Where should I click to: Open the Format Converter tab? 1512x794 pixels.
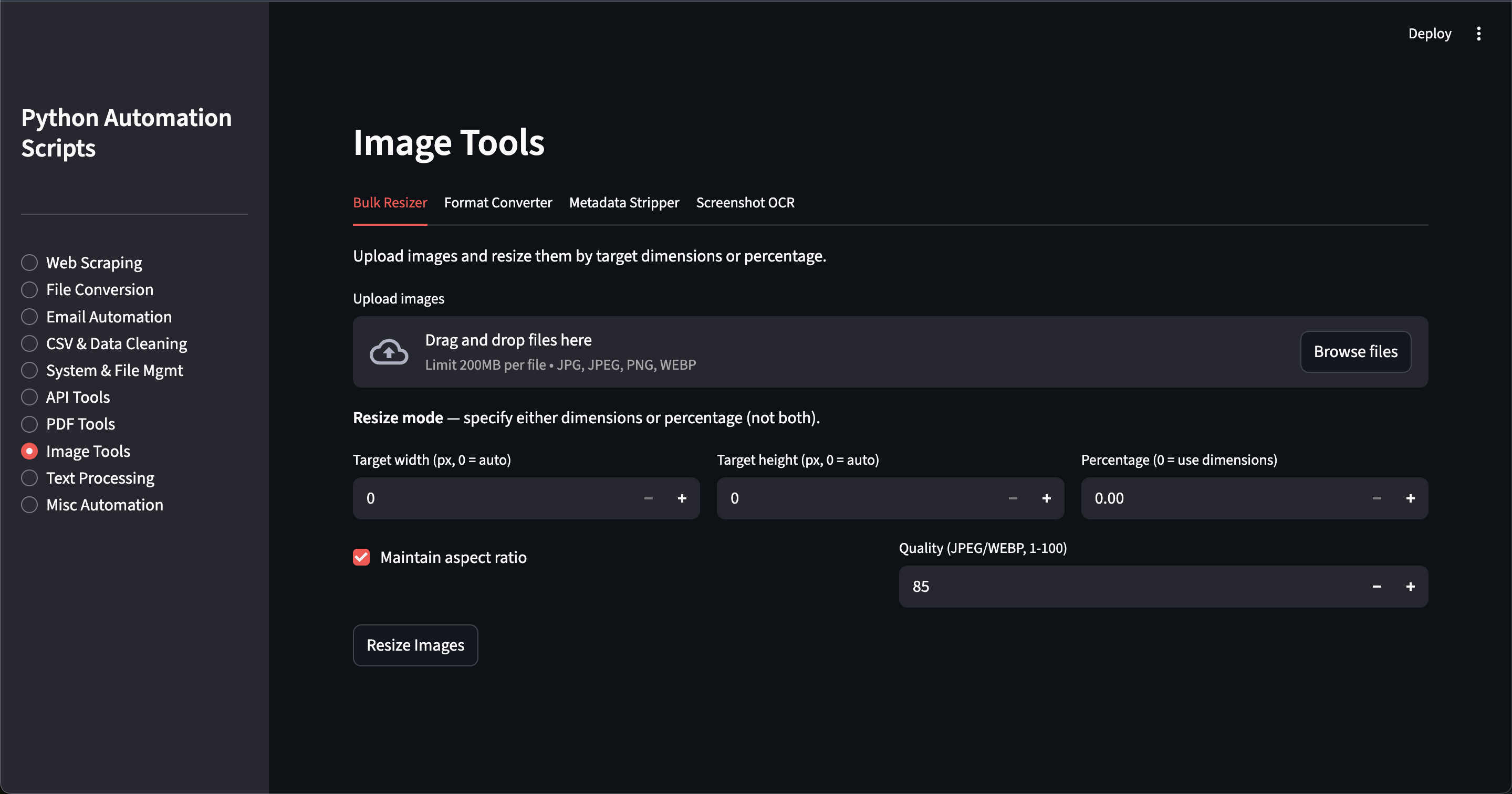click(498, 203)
